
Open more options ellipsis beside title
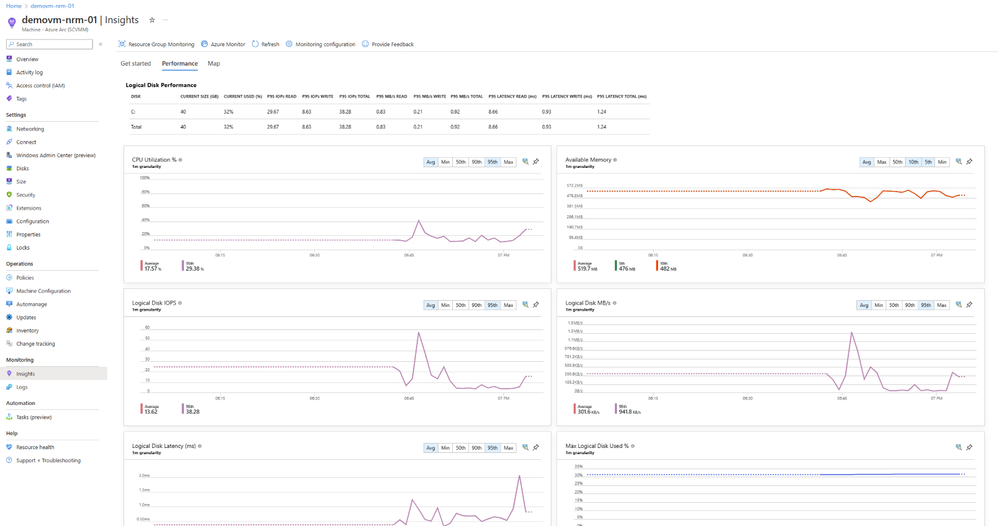[165, 20]
